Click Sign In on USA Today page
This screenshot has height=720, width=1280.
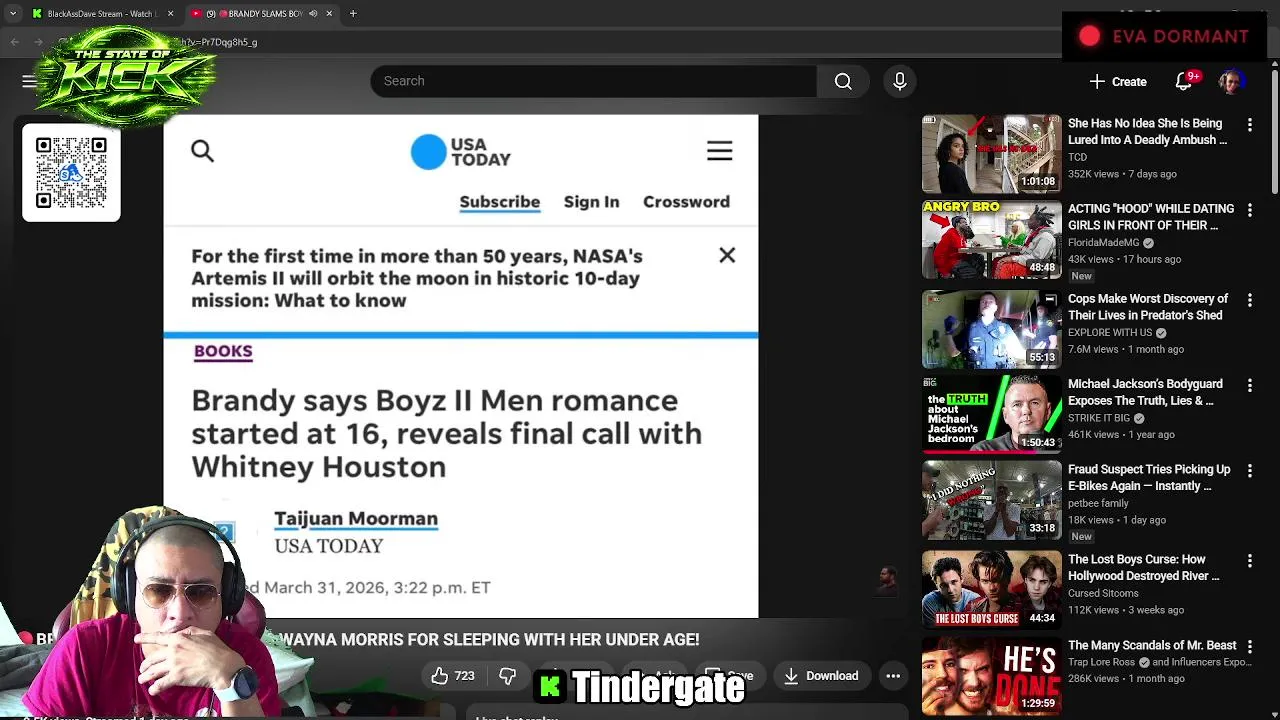(x=592, y=202)
